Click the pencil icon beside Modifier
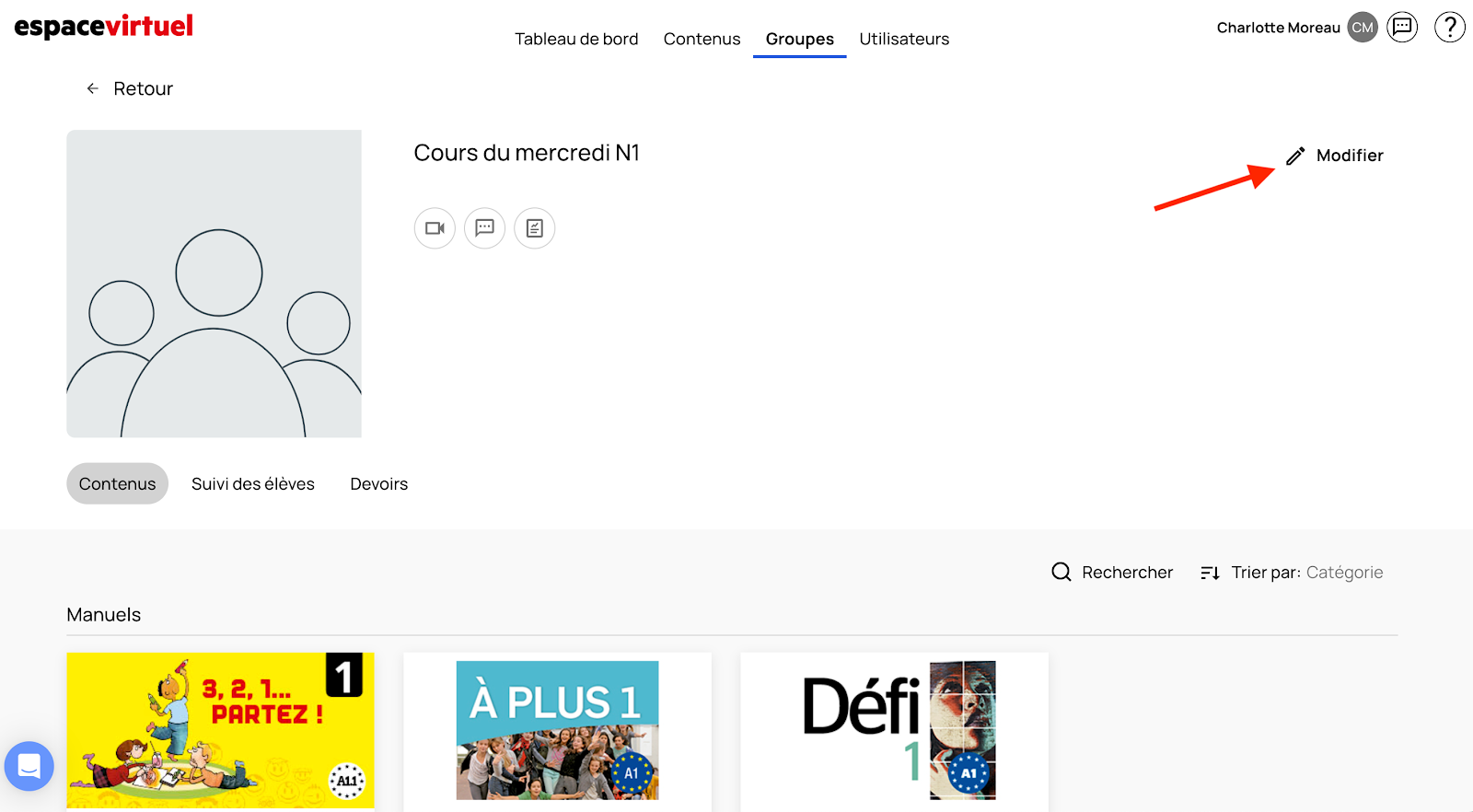The width and height of the screenshot is (1473, 812). click(1295, 156)
